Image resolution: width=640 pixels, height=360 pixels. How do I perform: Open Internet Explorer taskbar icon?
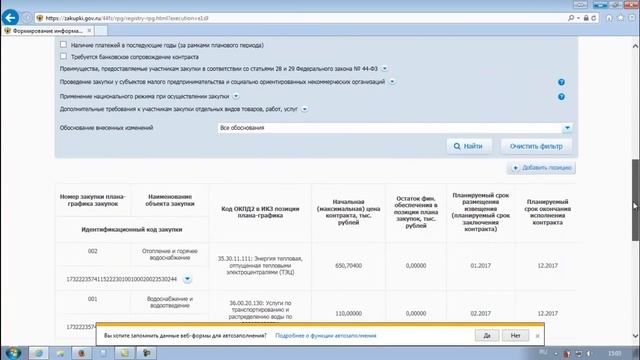(x=38, y=353)
